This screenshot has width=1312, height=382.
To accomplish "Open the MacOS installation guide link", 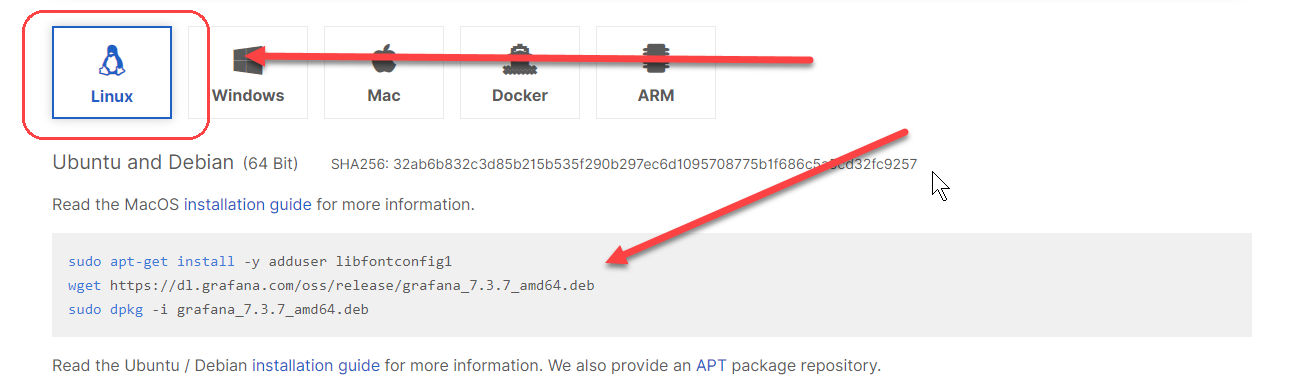I will coord(248,204).
